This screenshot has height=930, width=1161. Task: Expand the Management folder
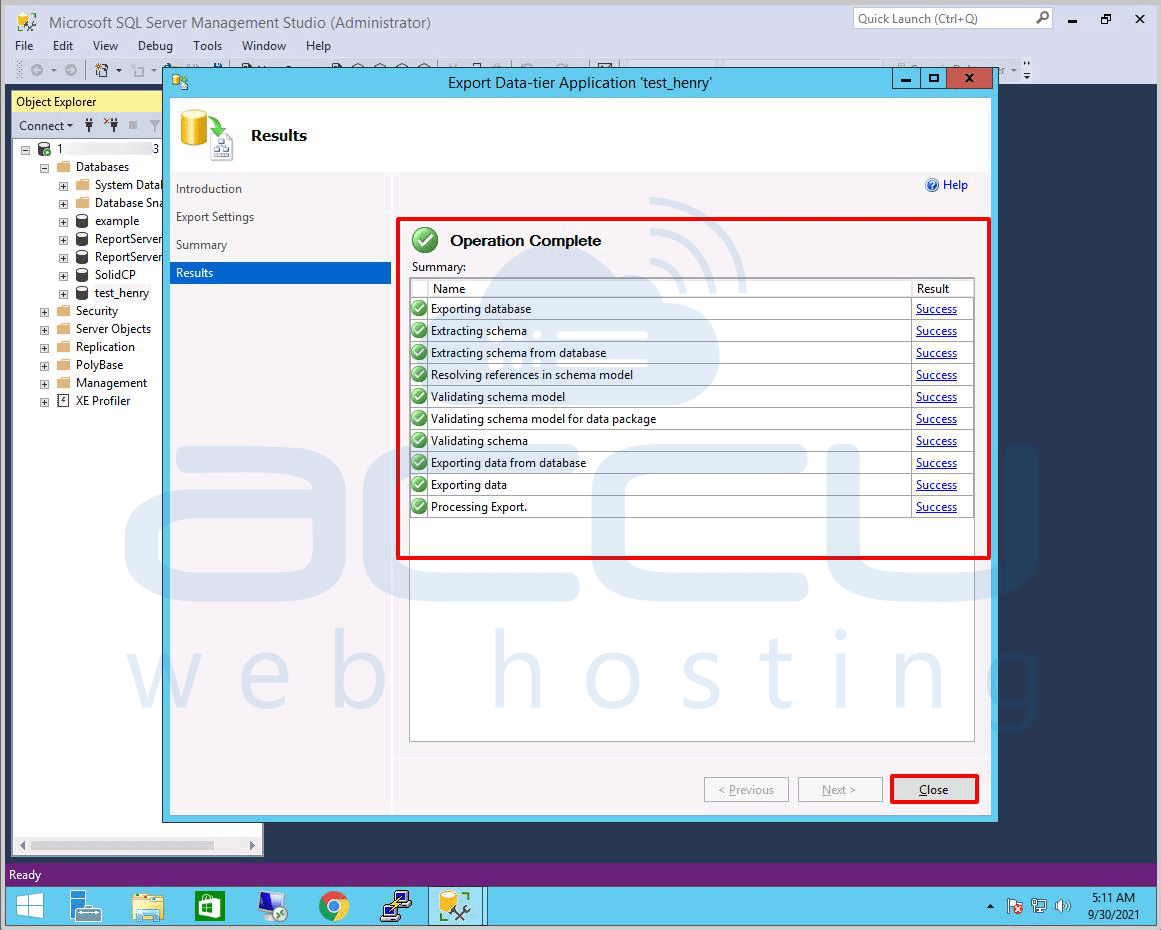pos(44,384)
